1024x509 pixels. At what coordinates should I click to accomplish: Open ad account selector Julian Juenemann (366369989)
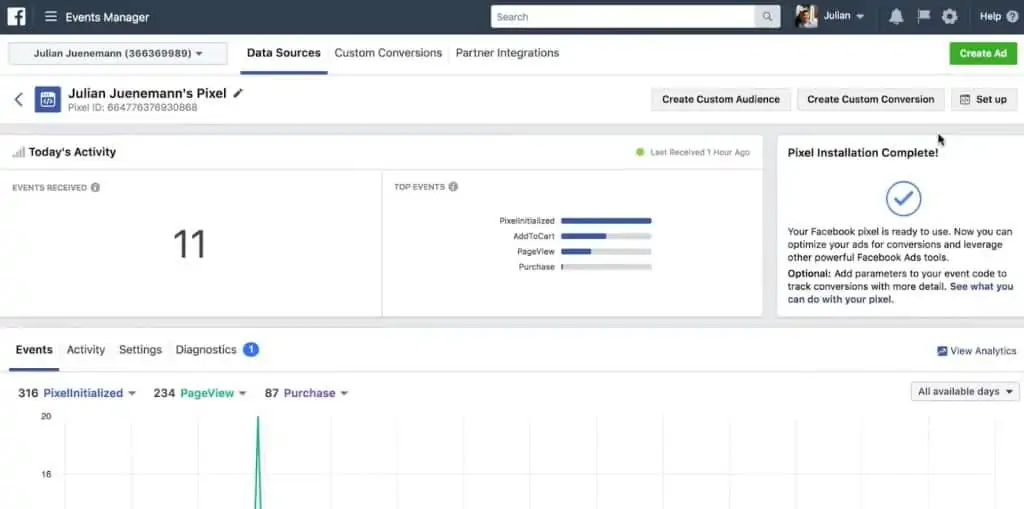118,54
